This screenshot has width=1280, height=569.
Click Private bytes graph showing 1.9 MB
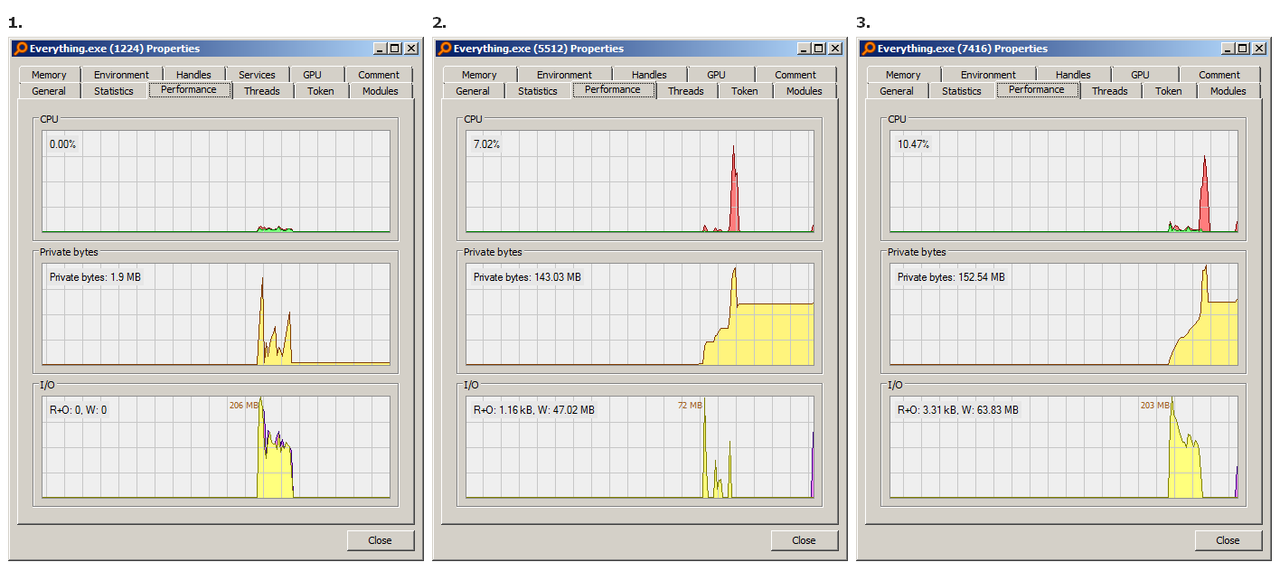(x=216, y=315)
